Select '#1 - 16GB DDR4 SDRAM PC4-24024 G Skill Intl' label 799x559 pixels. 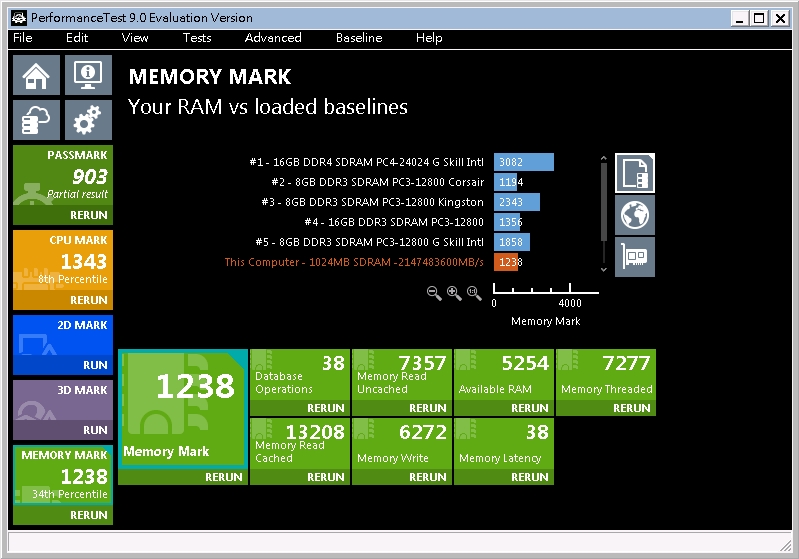pos(366,162)
